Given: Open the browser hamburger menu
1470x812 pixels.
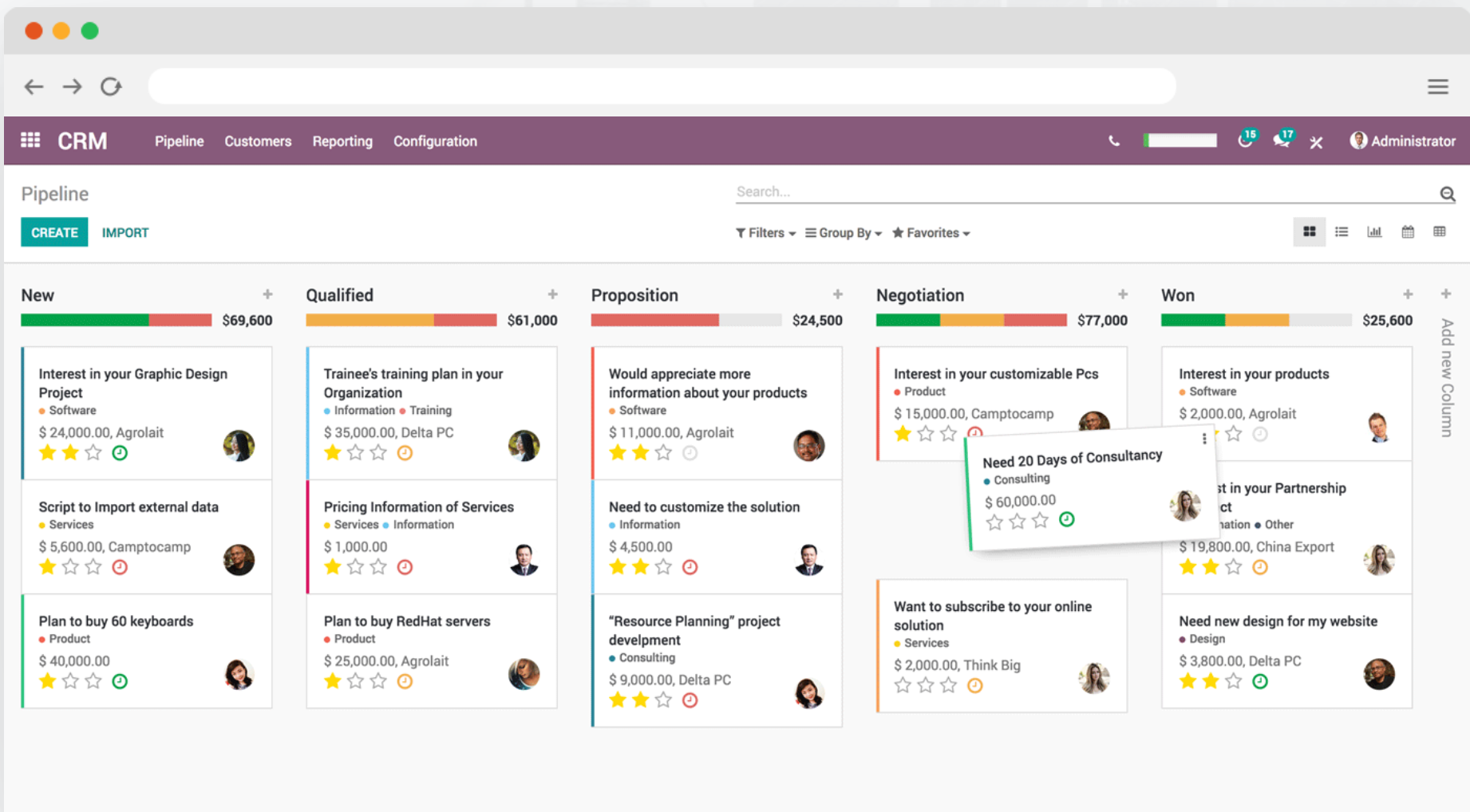Looking at the screenshot, I should coord(1438,86).
